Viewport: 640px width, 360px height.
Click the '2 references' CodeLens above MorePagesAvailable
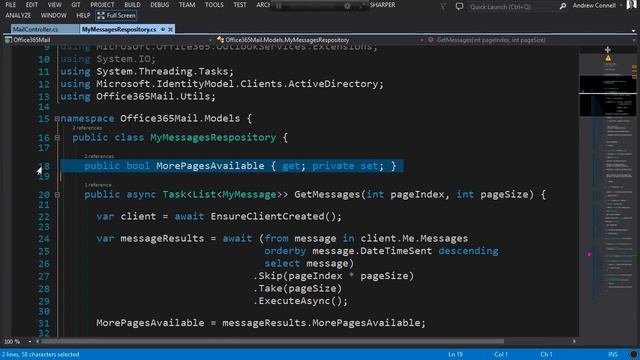tap(99, 156)
